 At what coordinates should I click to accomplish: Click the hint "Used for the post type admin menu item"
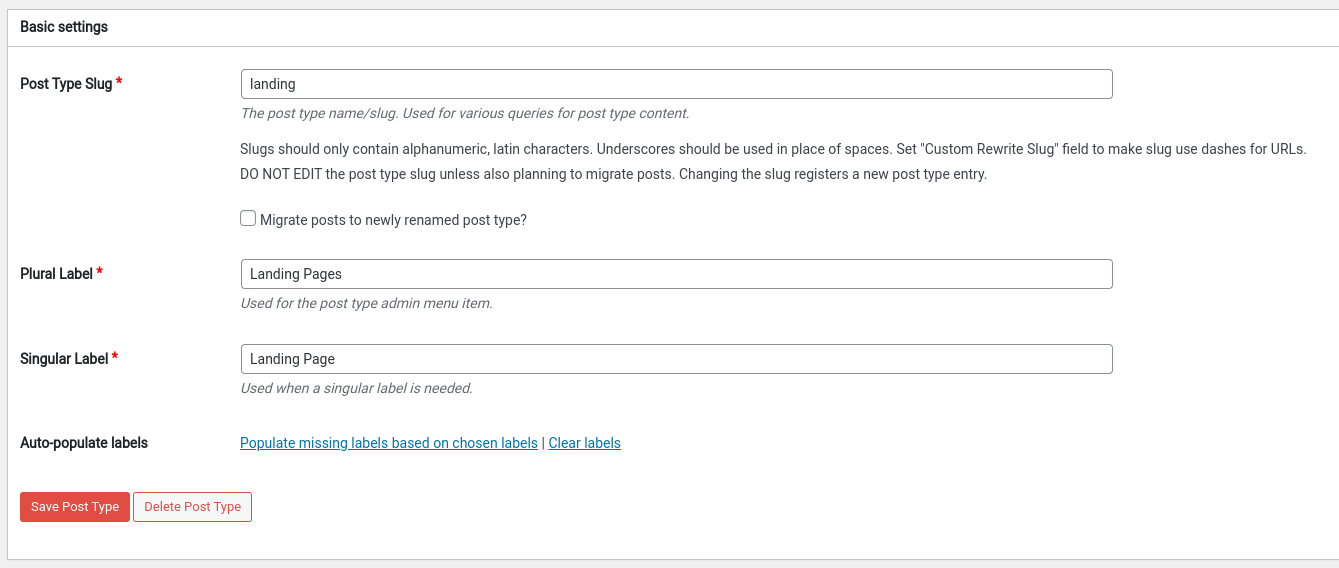click(366, 303)
